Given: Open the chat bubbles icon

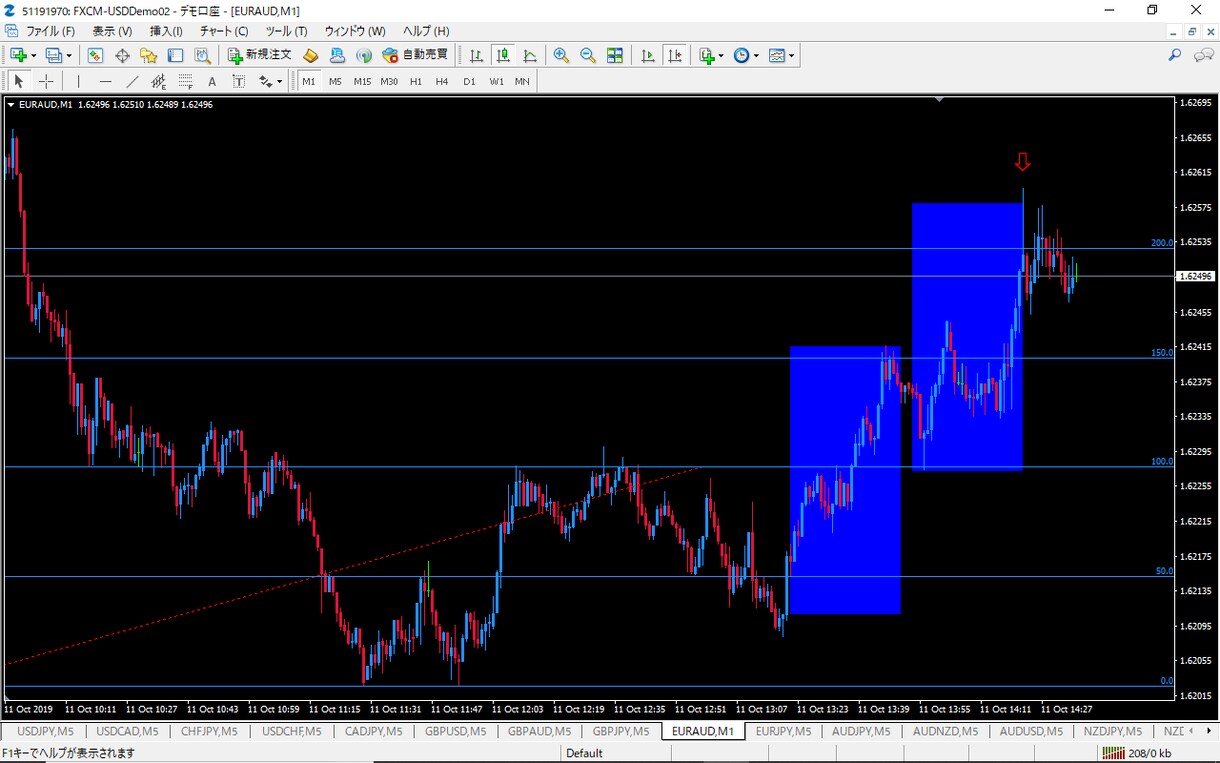Looking at the screenshot, I should [1203, 56].
